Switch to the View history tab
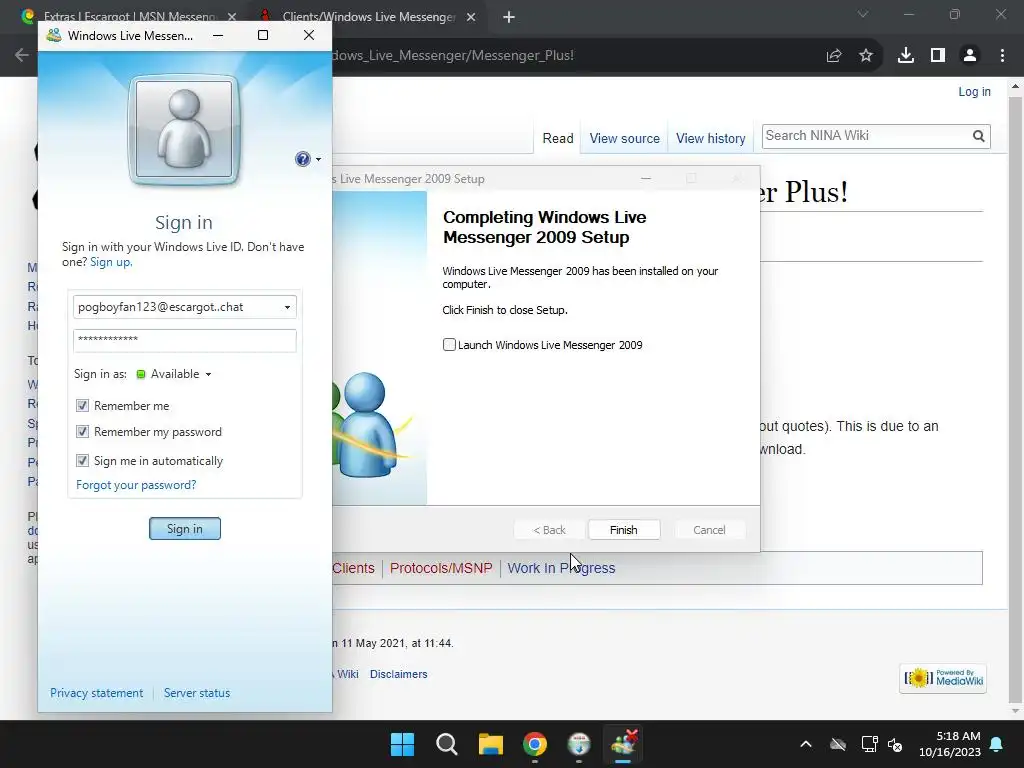This screenshot has width=1024, height=768. (711, 138)
